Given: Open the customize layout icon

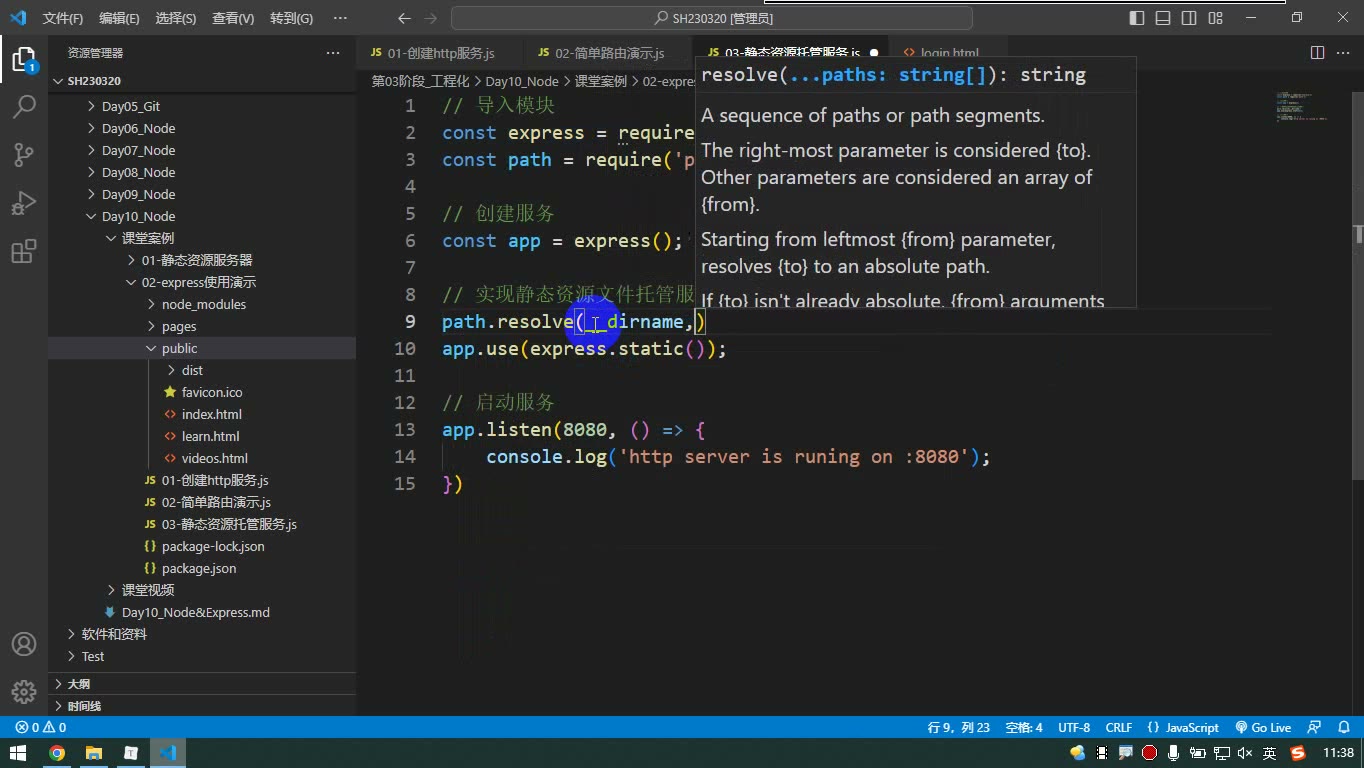Looking at the screenshot, I should click(1215, 18).
